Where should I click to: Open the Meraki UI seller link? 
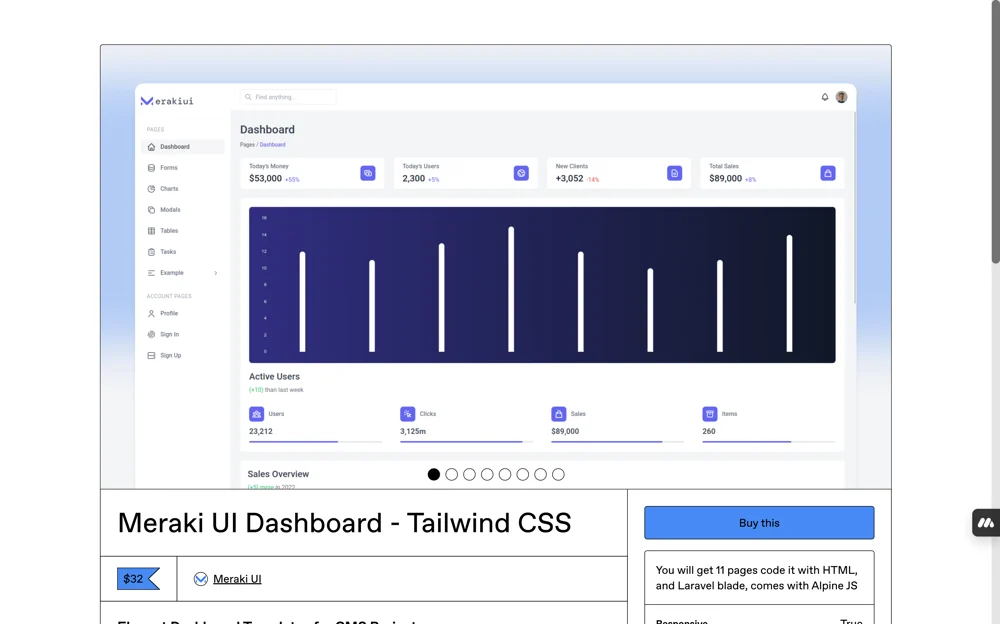[237, 579]
